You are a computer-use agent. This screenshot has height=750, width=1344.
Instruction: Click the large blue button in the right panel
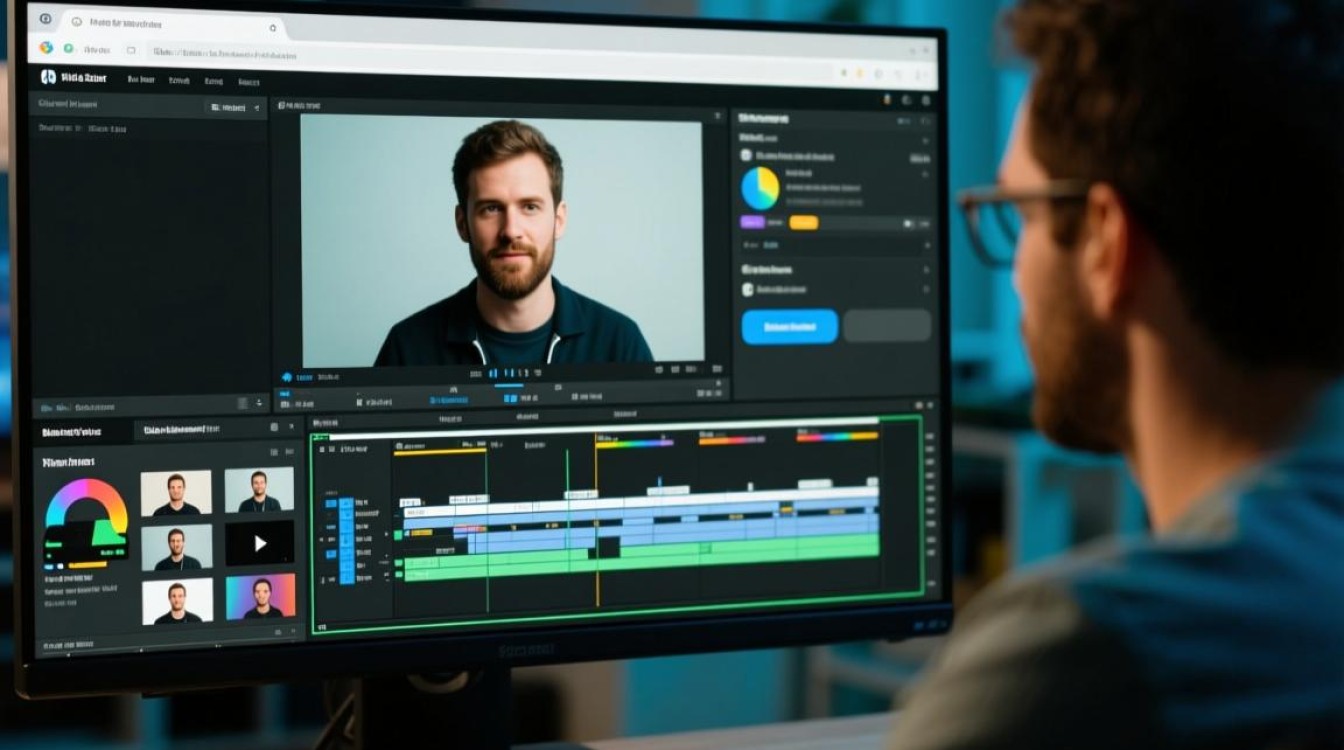click(x=790, y=326)
